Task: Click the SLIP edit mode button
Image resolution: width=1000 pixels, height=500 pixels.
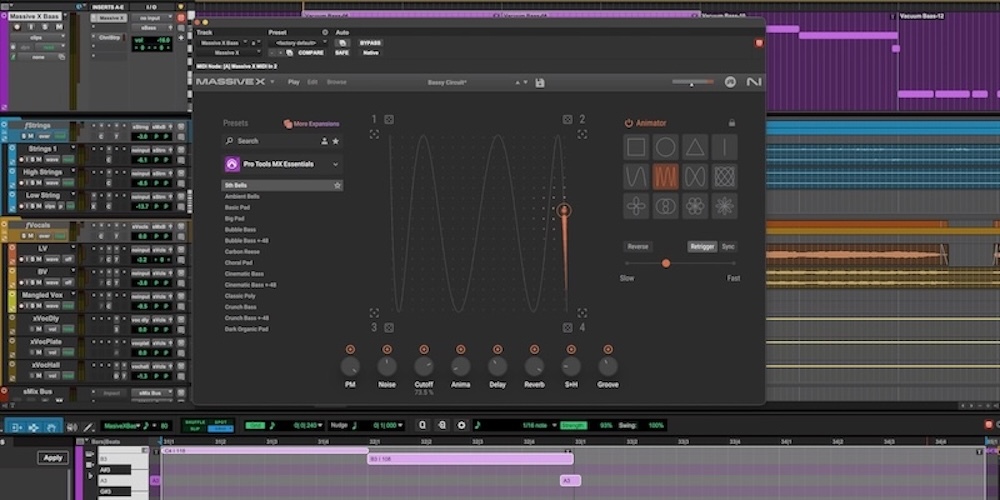Action: coord(195,429)
